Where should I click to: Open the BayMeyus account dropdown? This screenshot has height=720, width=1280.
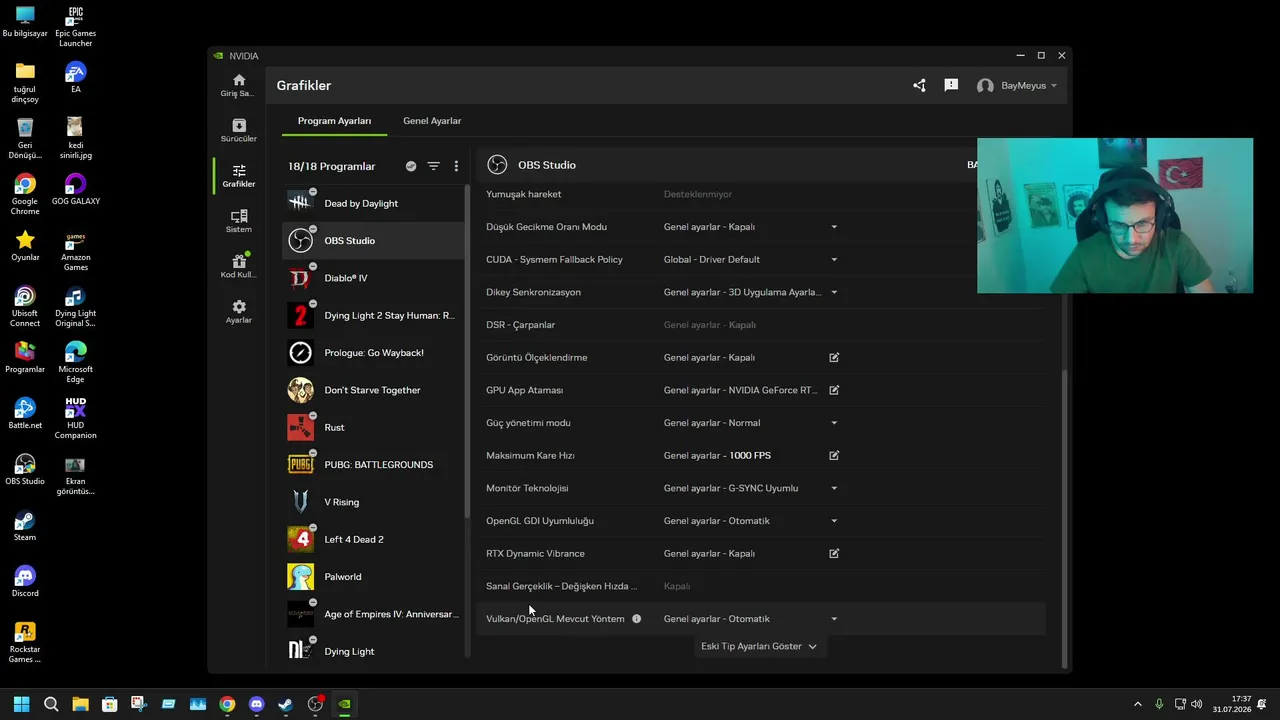coord(1016,85)
